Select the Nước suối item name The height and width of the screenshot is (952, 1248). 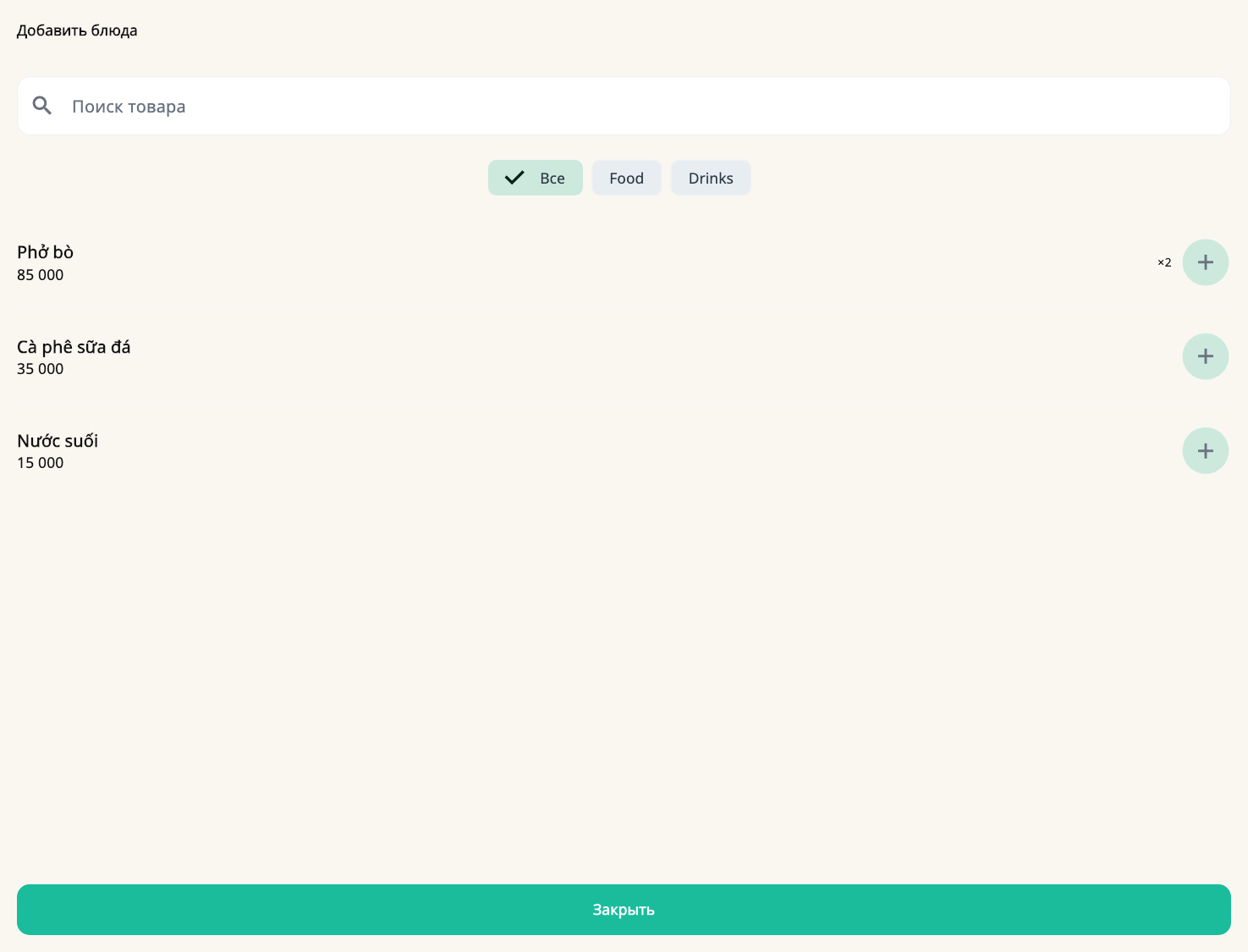click(58, 441)
